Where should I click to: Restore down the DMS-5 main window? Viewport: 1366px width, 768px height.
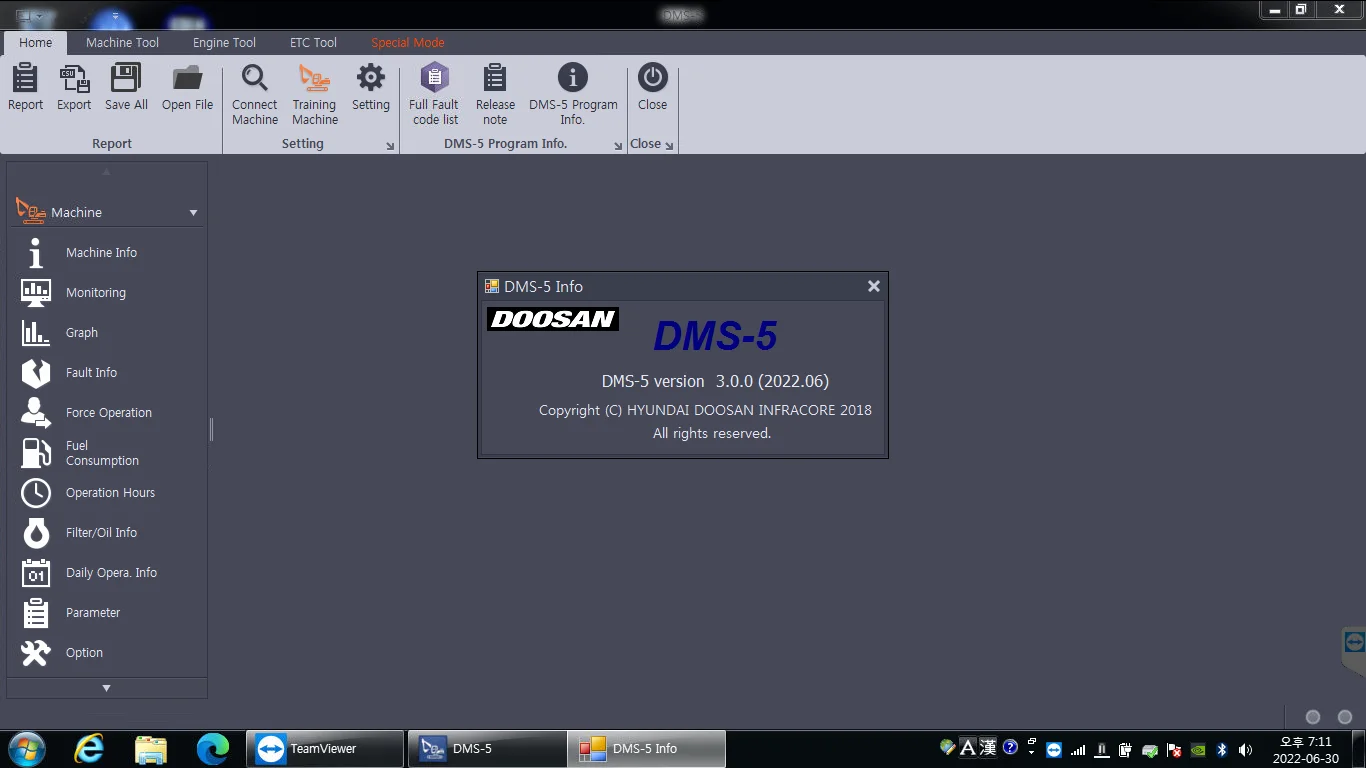[x=1301, y=10]
